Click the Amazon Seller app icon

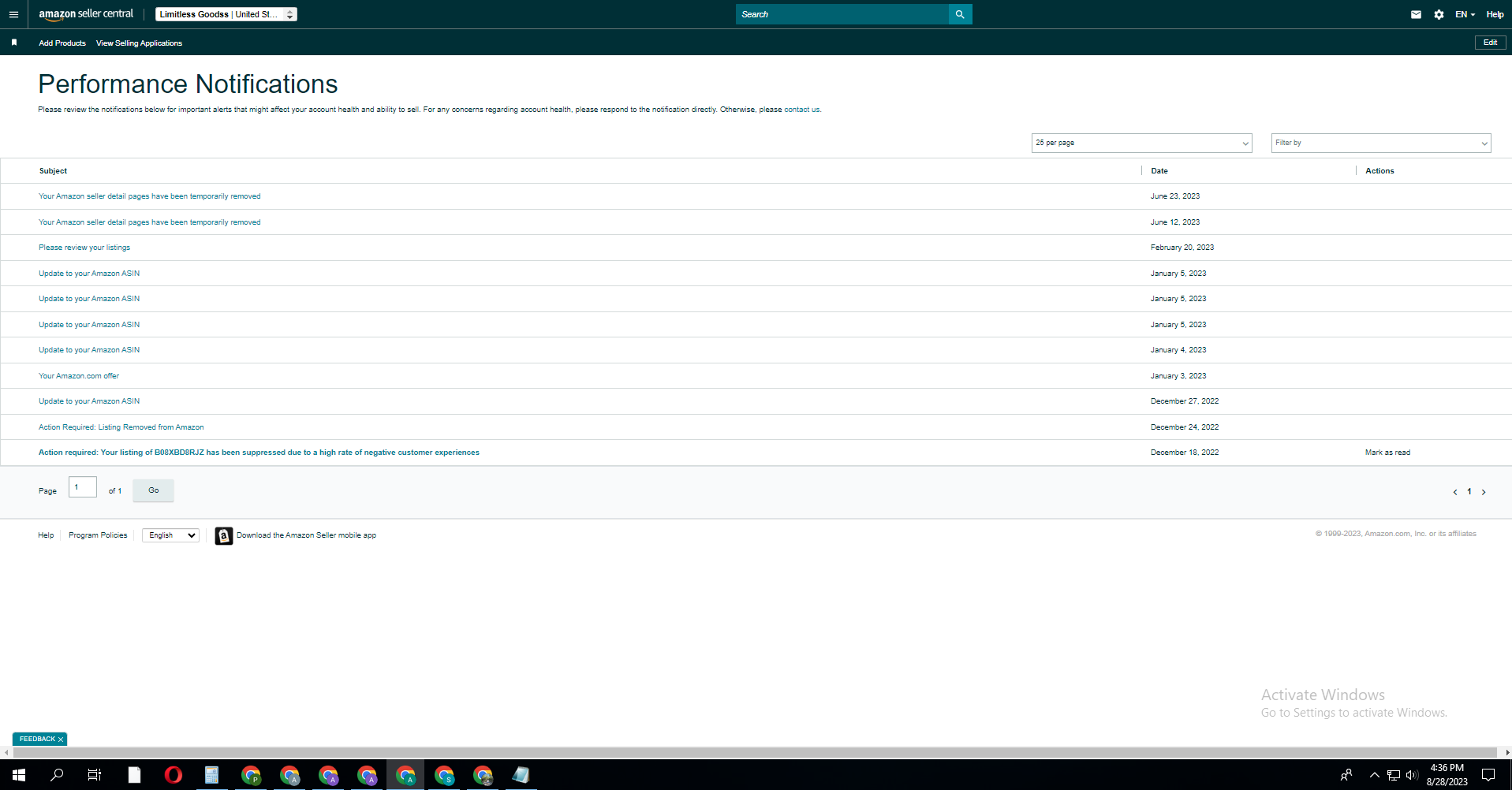tap(224, 536)
